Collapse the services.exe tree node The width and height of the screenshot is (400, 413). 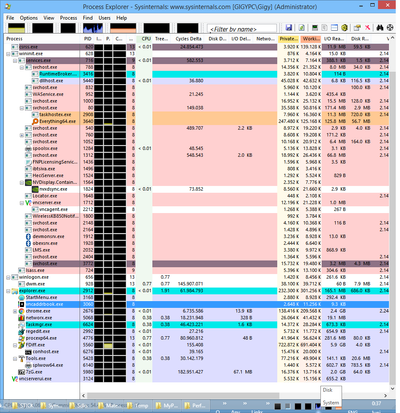coord(15,60)
